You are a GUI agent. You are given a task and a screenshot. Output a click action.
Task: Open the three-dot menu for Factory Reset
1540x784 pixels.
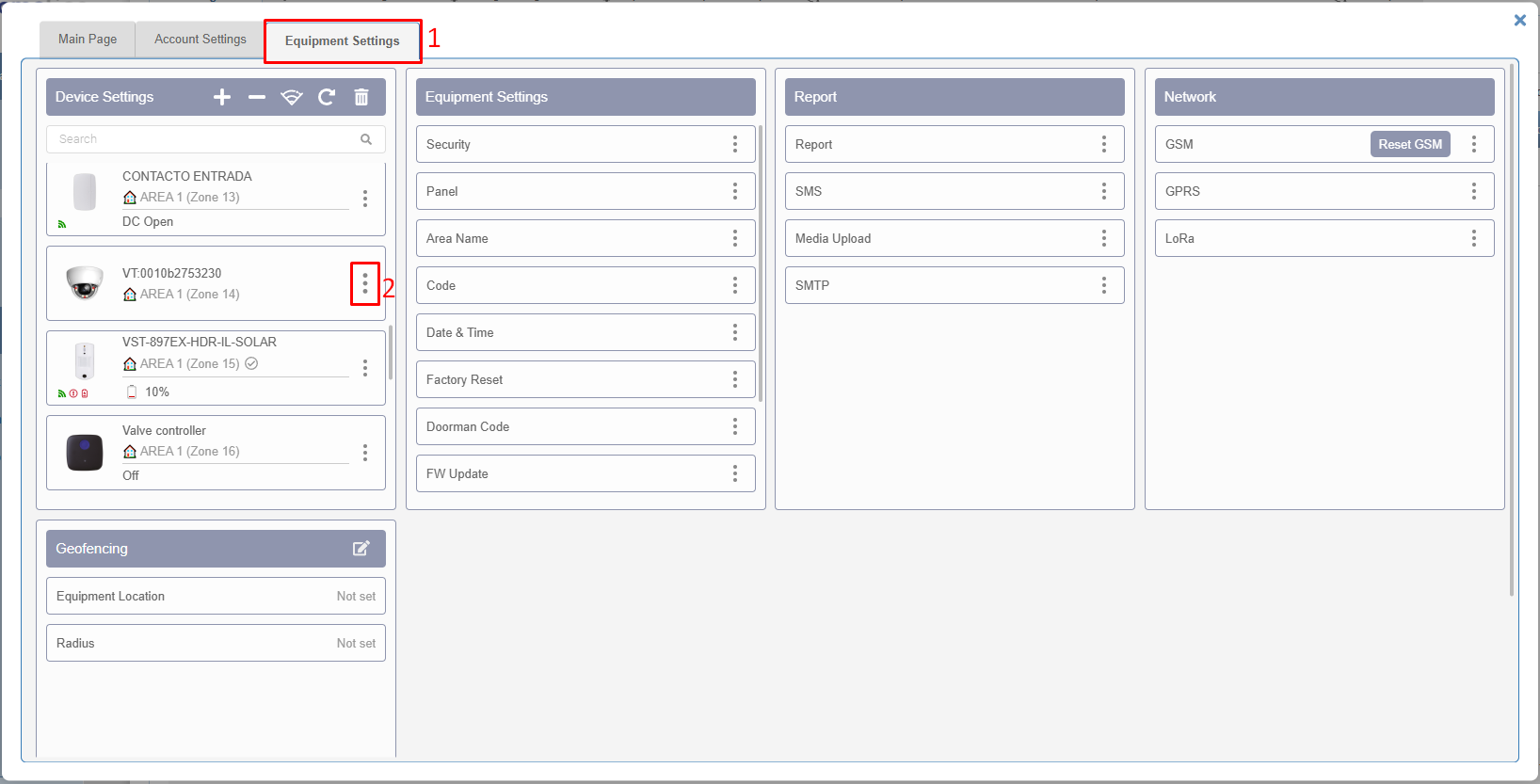click(735, 379)
